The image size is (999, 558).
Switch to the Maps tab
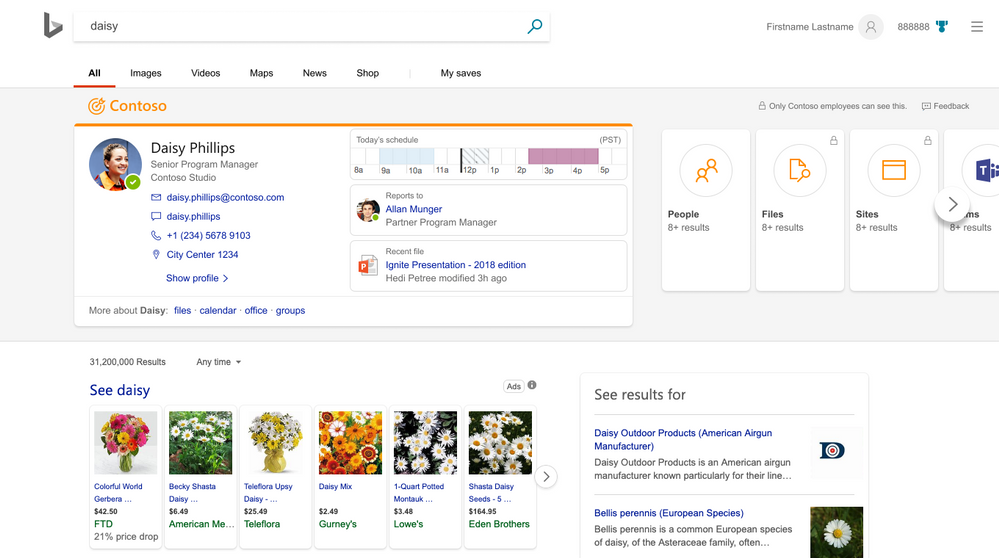tap(261, 73)
